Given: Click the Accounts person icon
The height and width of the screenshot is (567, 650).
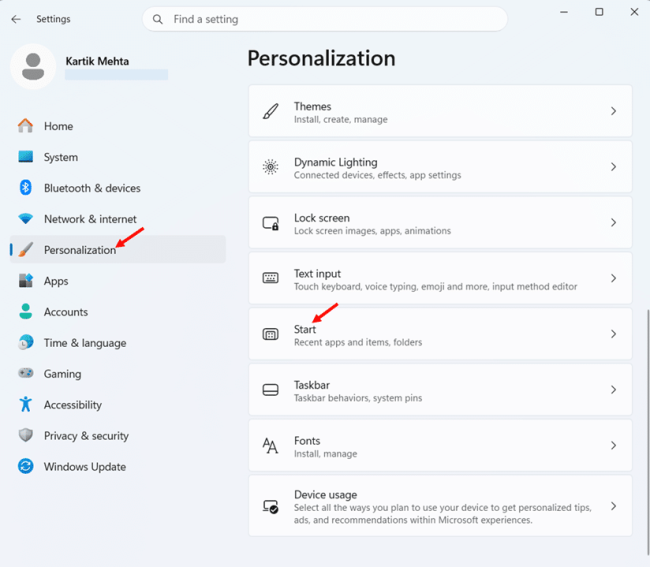Looking at the screenshot, I should click(25, 311).
